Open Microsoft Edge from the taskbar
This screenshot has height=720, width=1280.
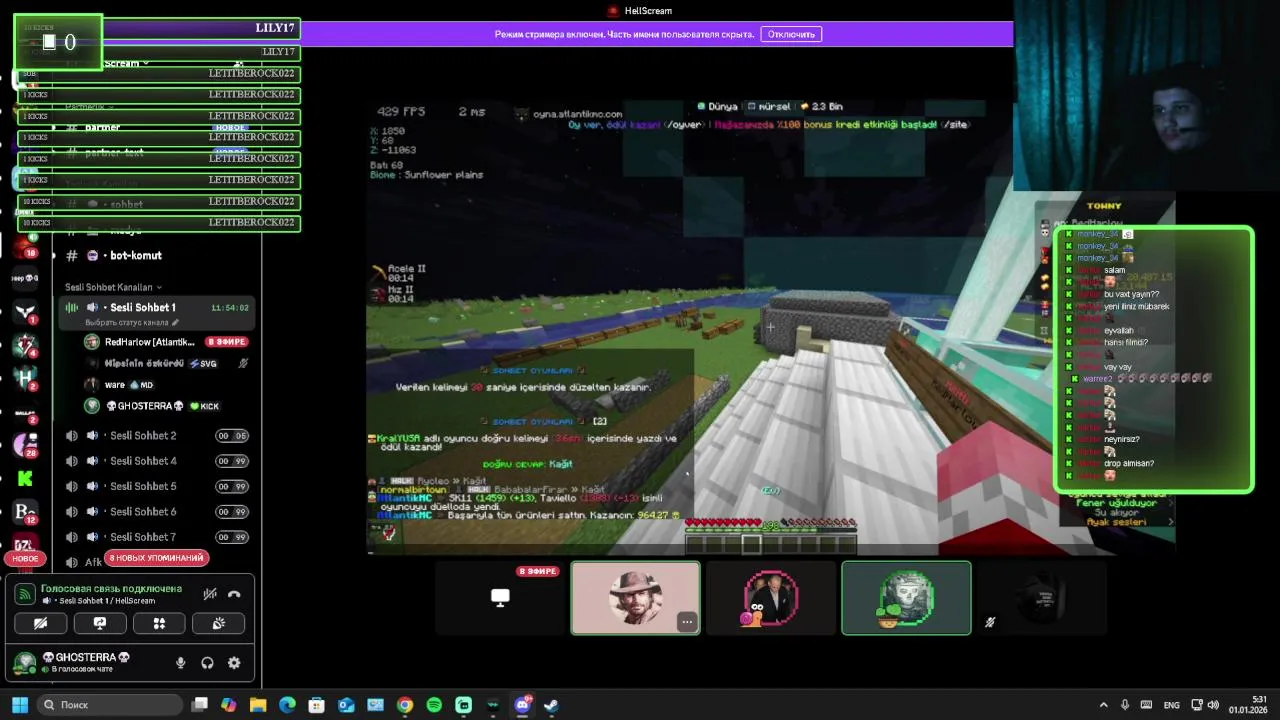pyautogui.click(x=287, y=705)
